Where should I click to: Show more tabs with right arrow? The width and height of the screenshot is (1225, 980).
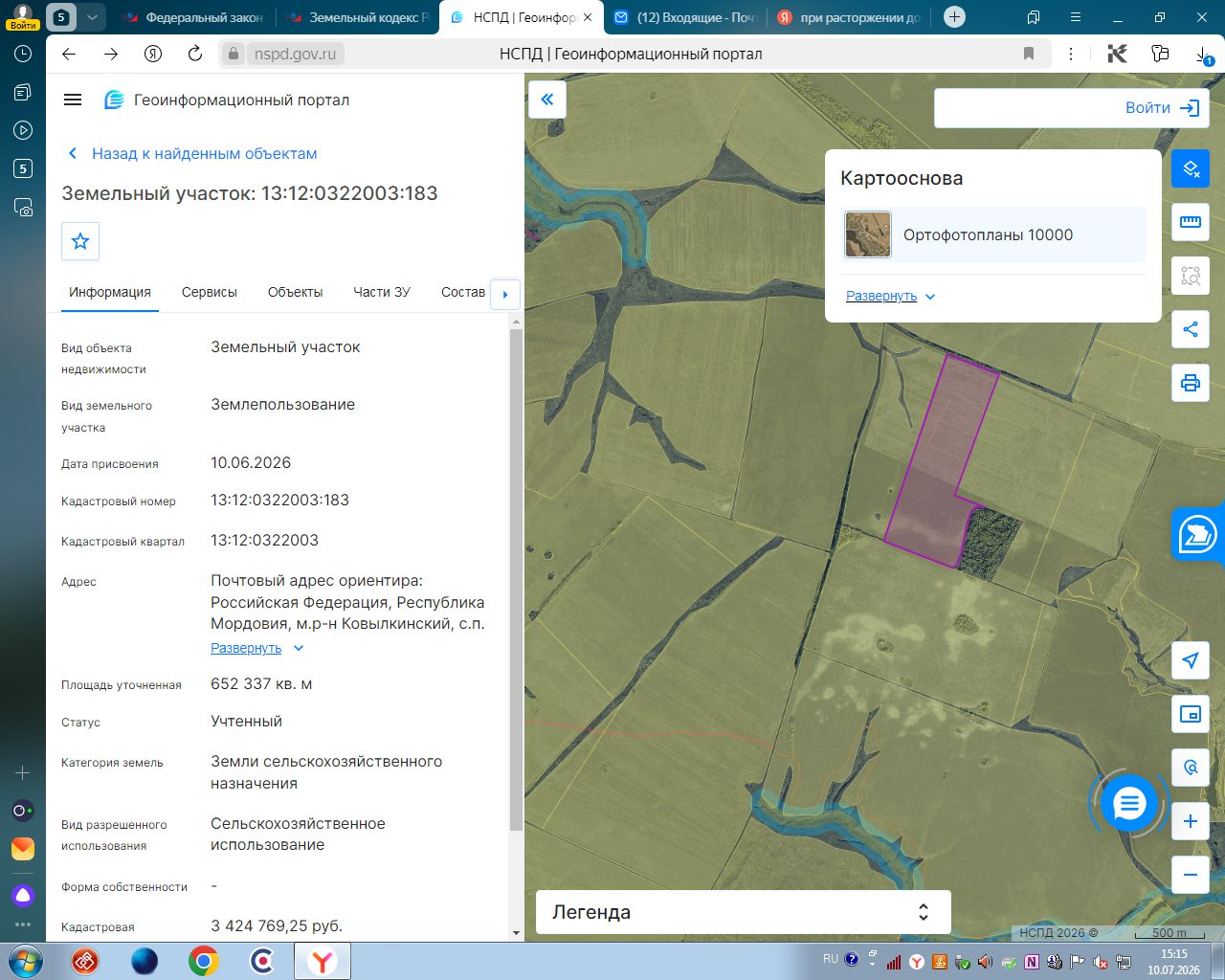click(505, 295)
